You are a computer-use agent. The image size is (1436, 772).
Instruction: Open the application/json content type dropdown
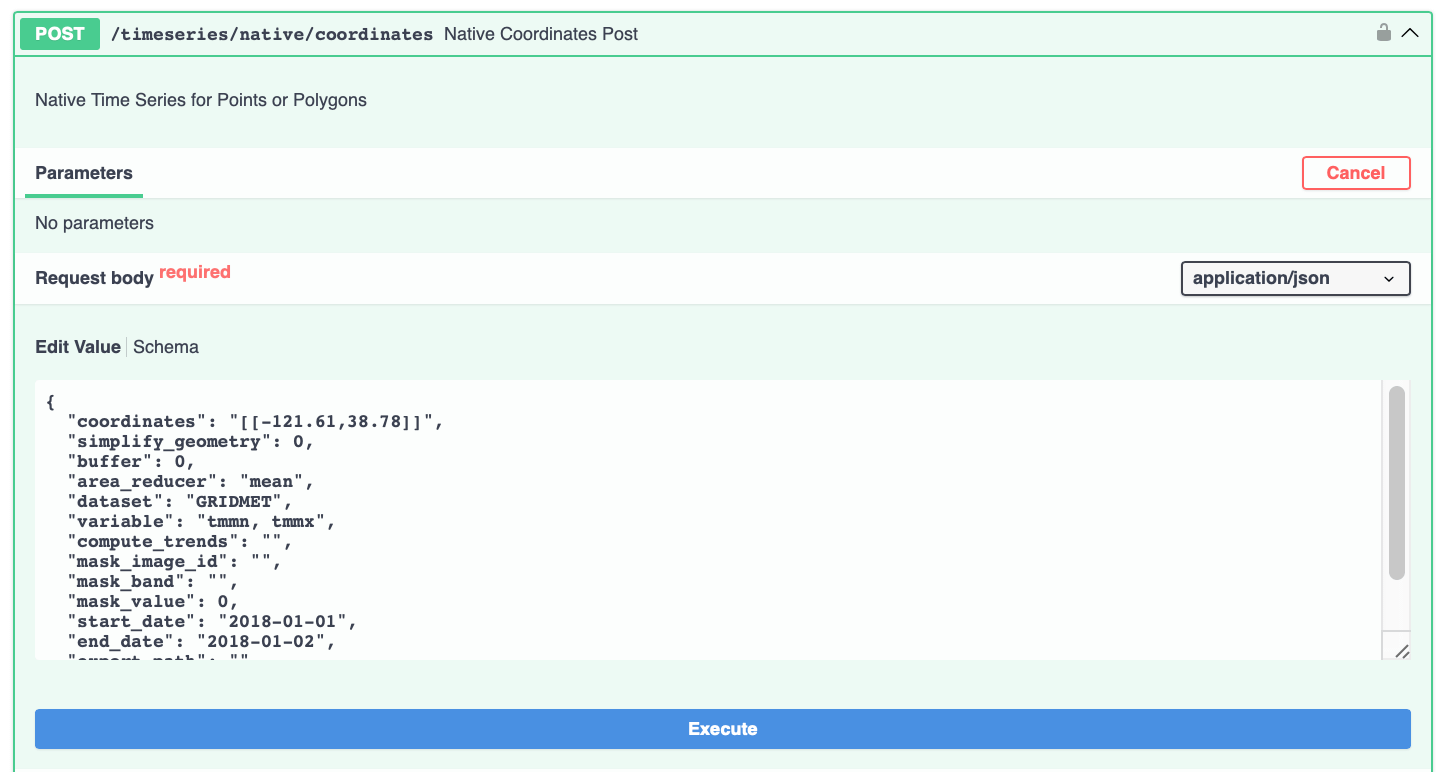(x=1295, y=279)
